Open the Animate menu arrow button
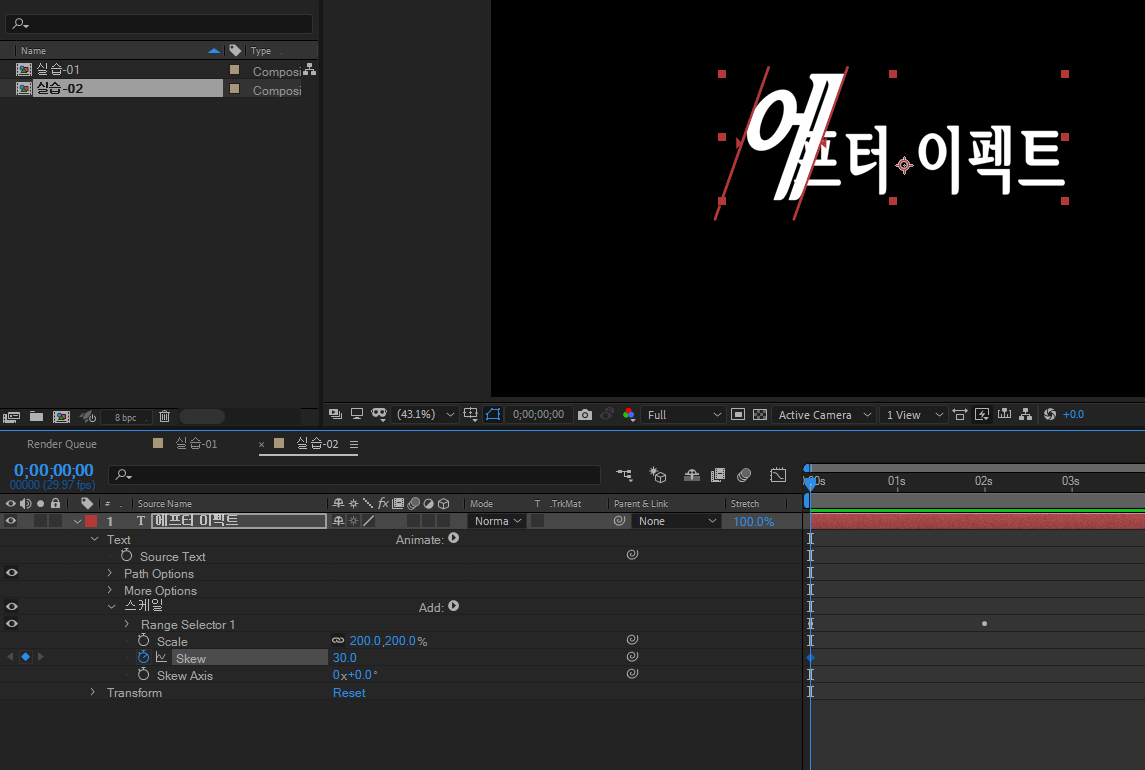1145x770 pixels. 453,538
